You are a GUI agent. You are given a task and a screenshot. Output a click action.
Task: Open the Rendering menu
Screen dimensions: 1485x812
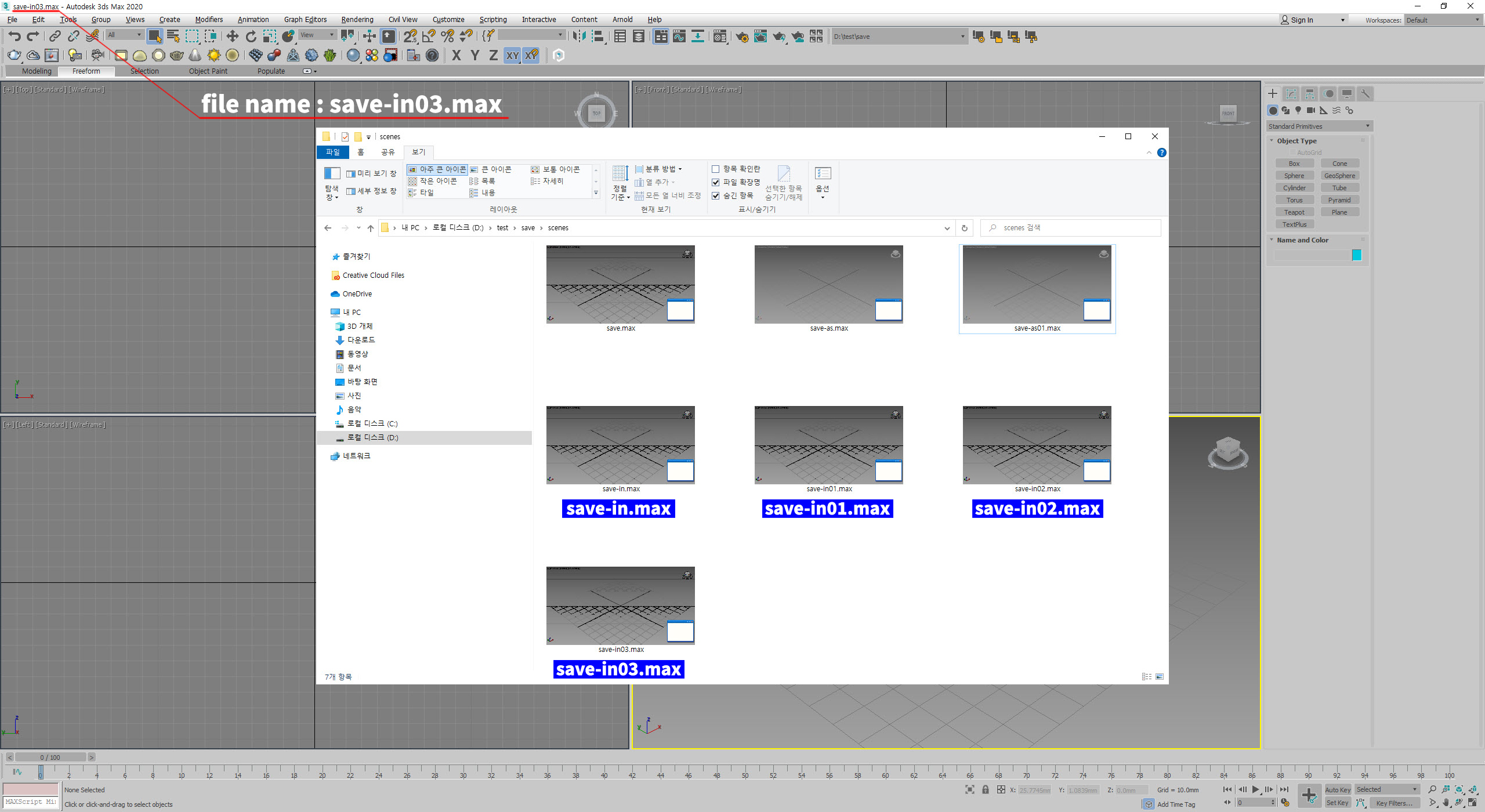click(x=357, y=20)
